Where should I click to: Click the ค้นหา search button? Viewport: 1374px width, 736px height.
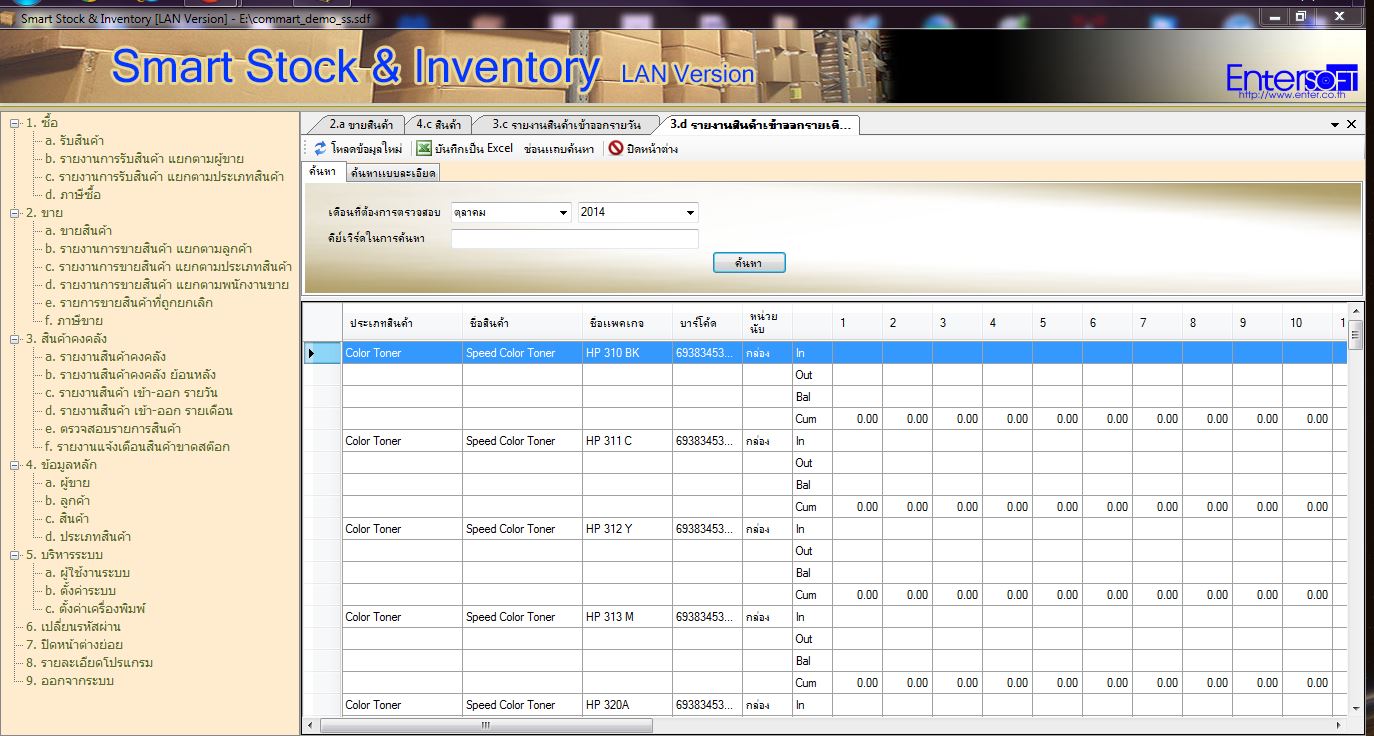click(749, 262)
